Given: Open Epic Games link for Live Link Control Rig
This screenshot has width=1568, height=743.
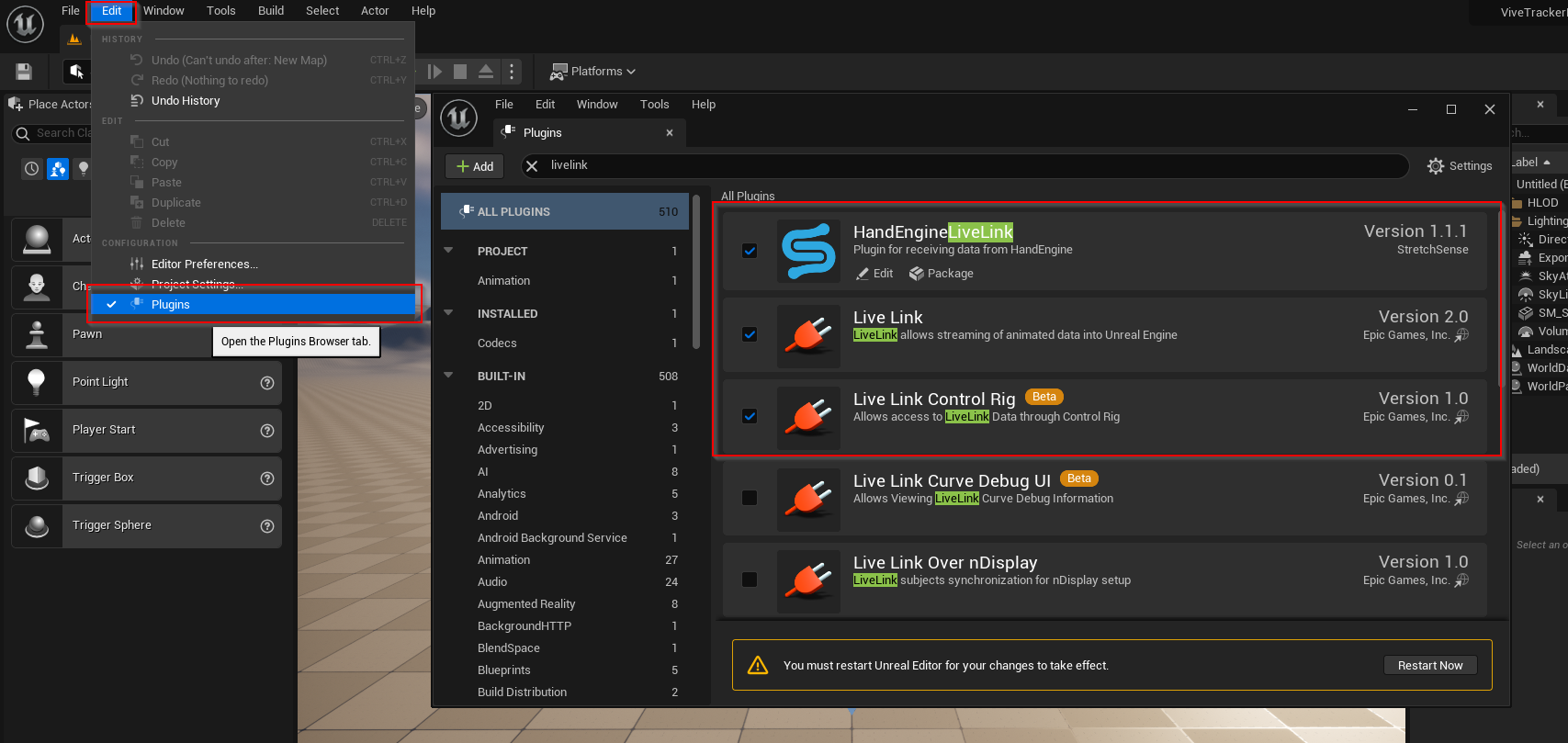Looking at the screenshot, I should (x=1416, y=417).
